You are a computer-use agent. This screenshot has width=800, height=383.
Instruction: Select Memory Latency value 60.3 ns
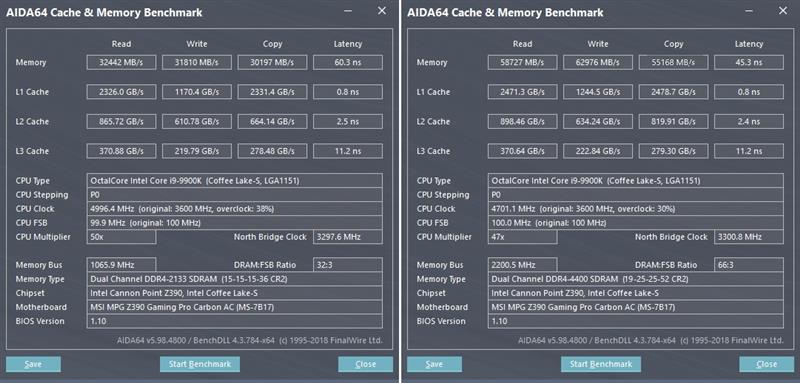coord(347,62)
